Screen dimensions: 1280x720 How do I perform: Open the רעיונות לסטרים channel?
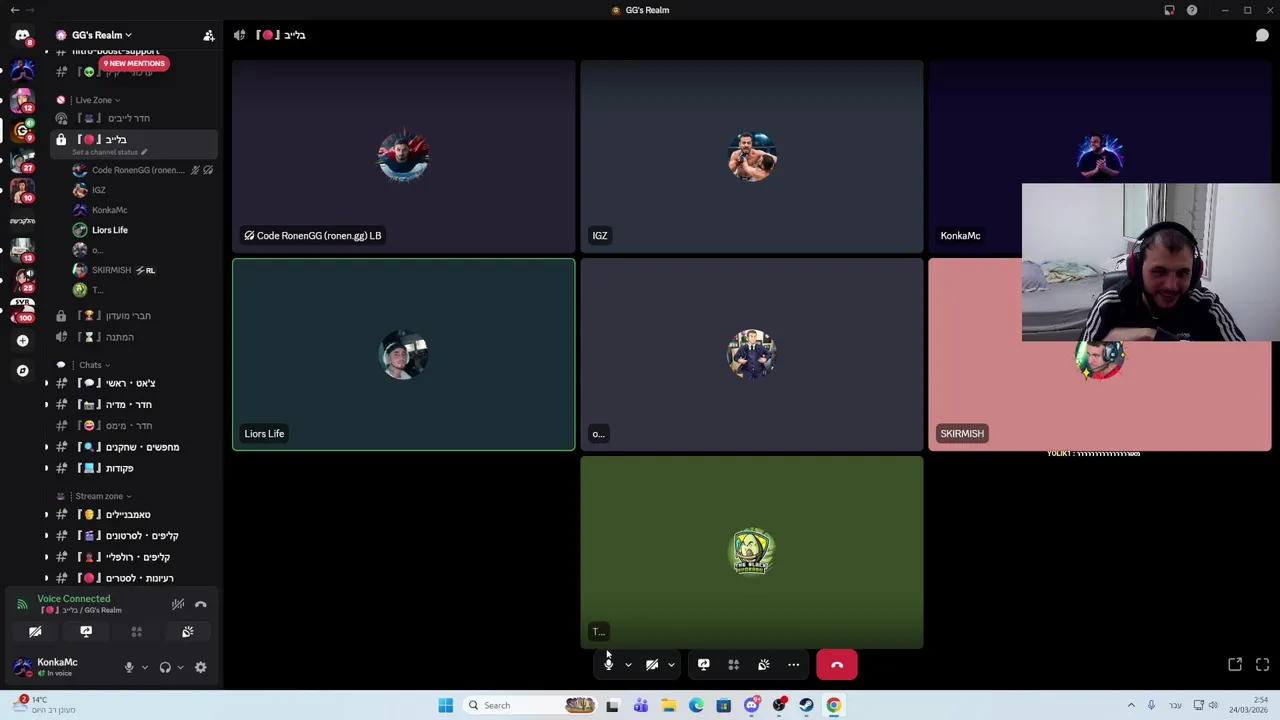pyautogui.click(x=134, y=578)
